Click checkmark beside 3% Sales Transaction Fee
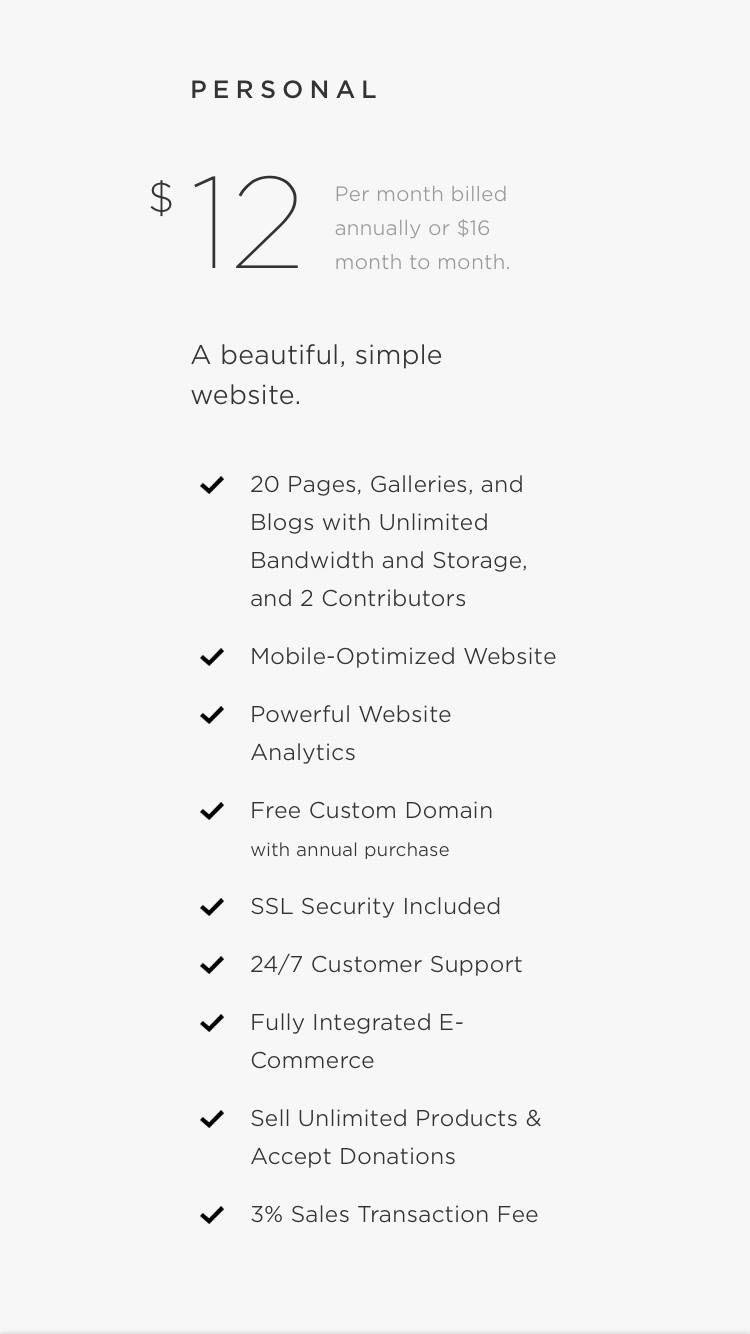750x1334 pixels. tap(212, 1216)
